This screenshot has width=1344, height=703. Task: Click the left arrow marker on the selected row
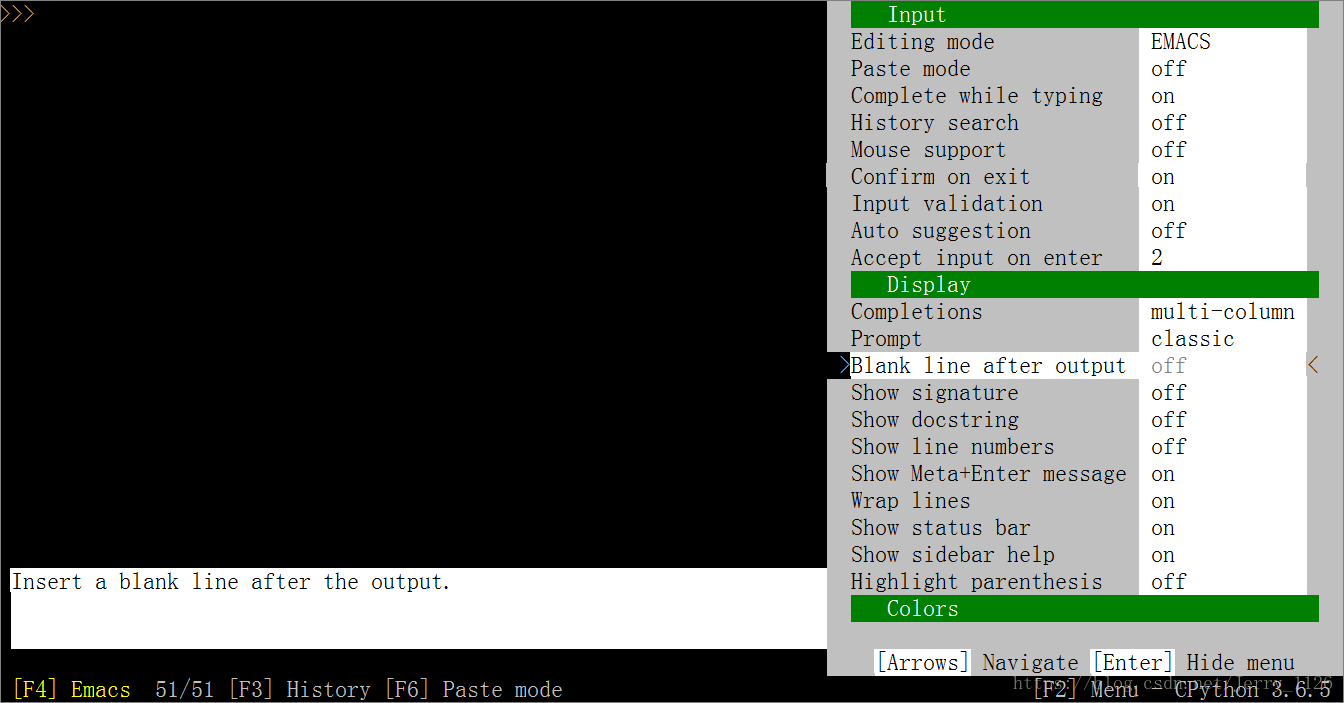click(845, 366)
